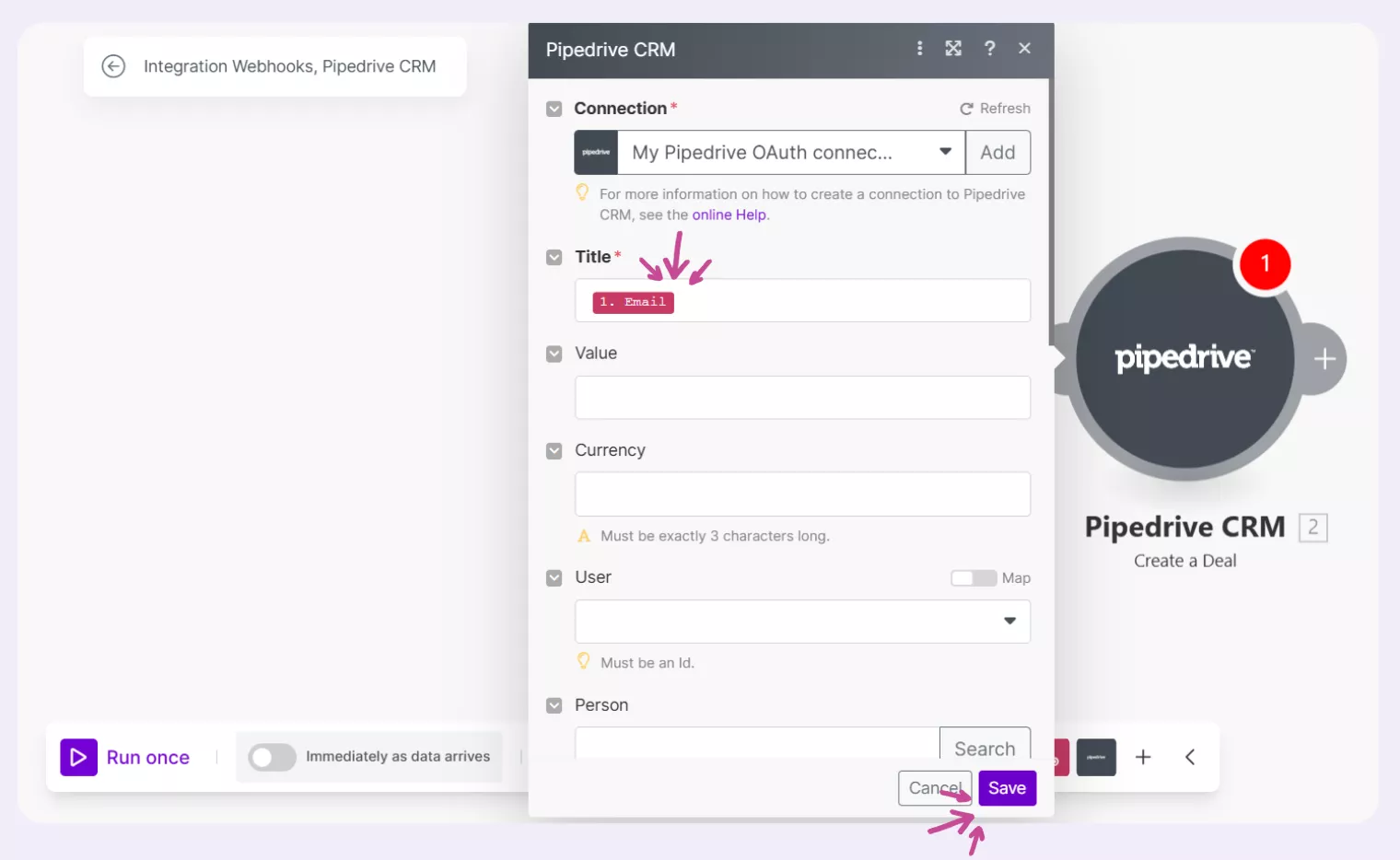Close the Pipedrive CRM dialog
The height and width of the screenshot is (860, 1400).
[x=1024, y=48]
